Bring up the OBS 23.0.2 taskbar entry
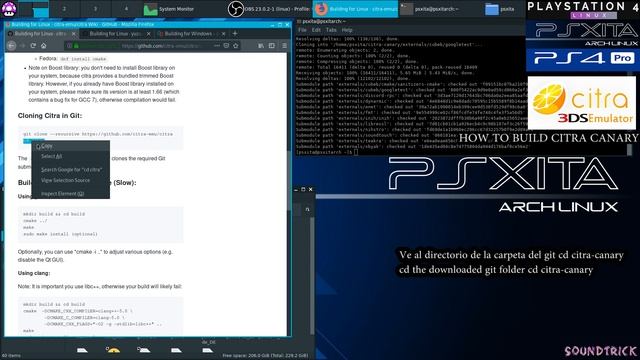The height and width of the screenshot is (360, 640). 269,9
